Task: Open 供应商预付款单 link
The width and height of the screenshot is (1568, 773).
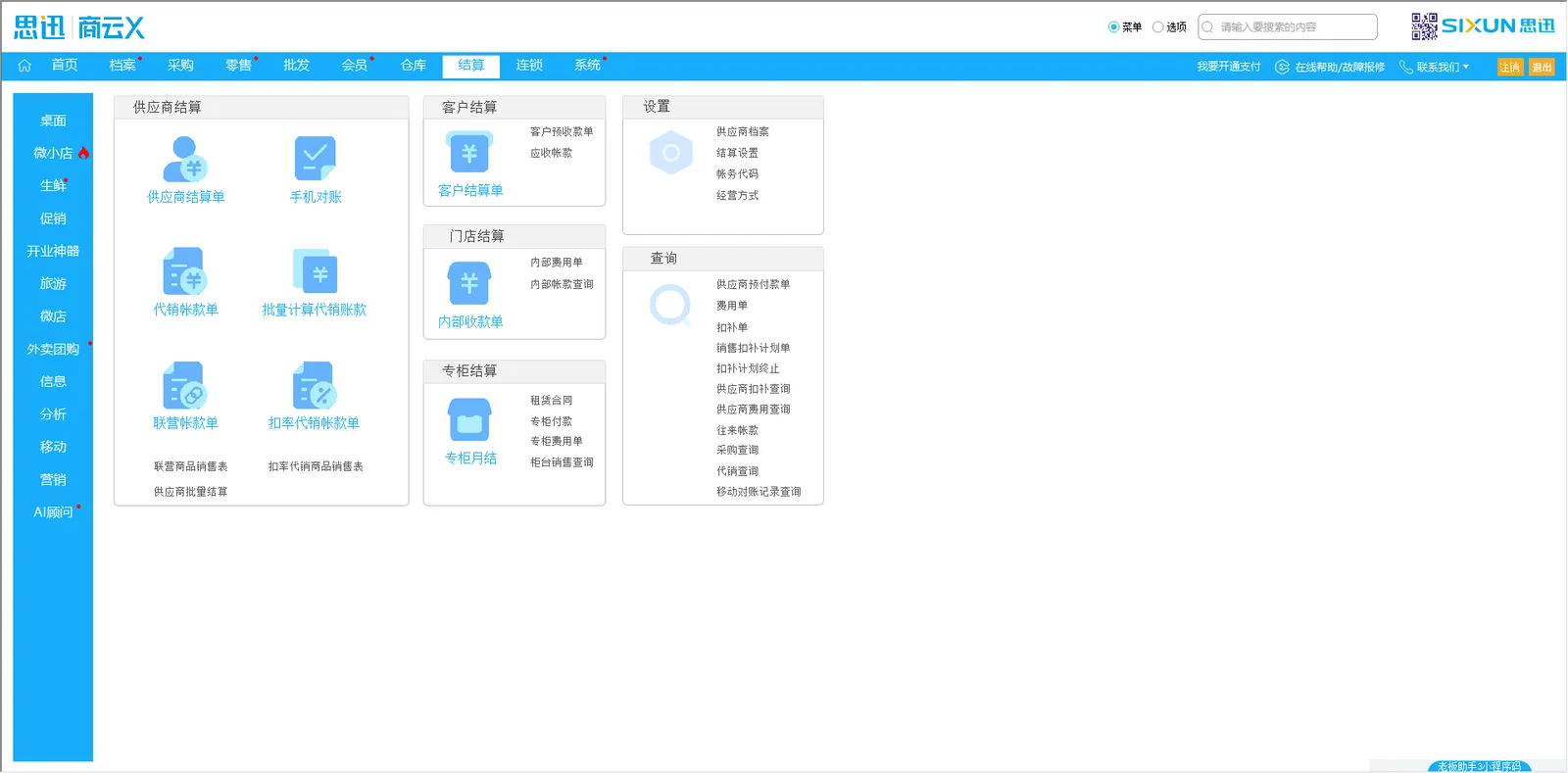Action: coord(753,284)
